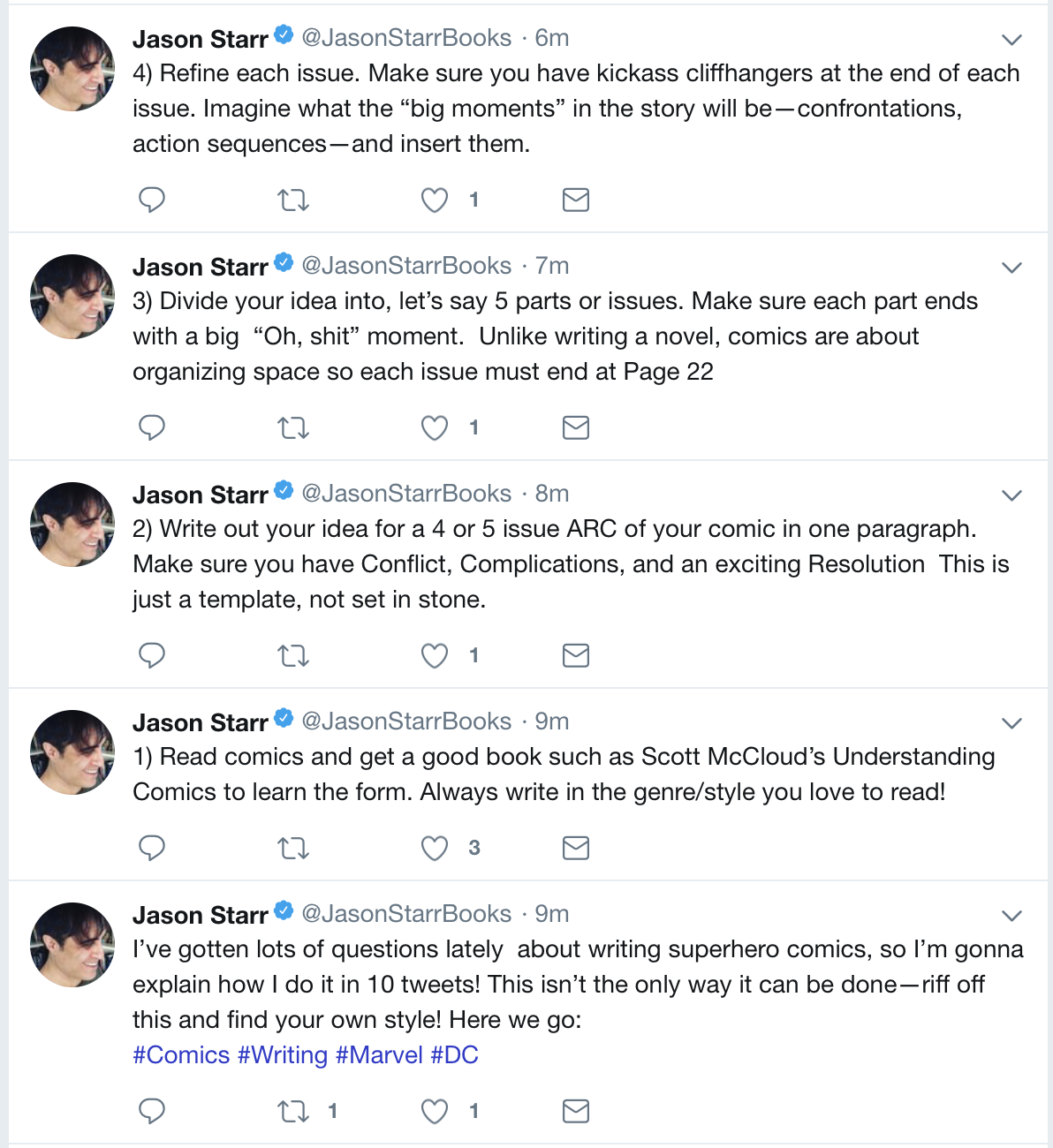Like the '3) Divide your idea' tweet

coord(434,428)
